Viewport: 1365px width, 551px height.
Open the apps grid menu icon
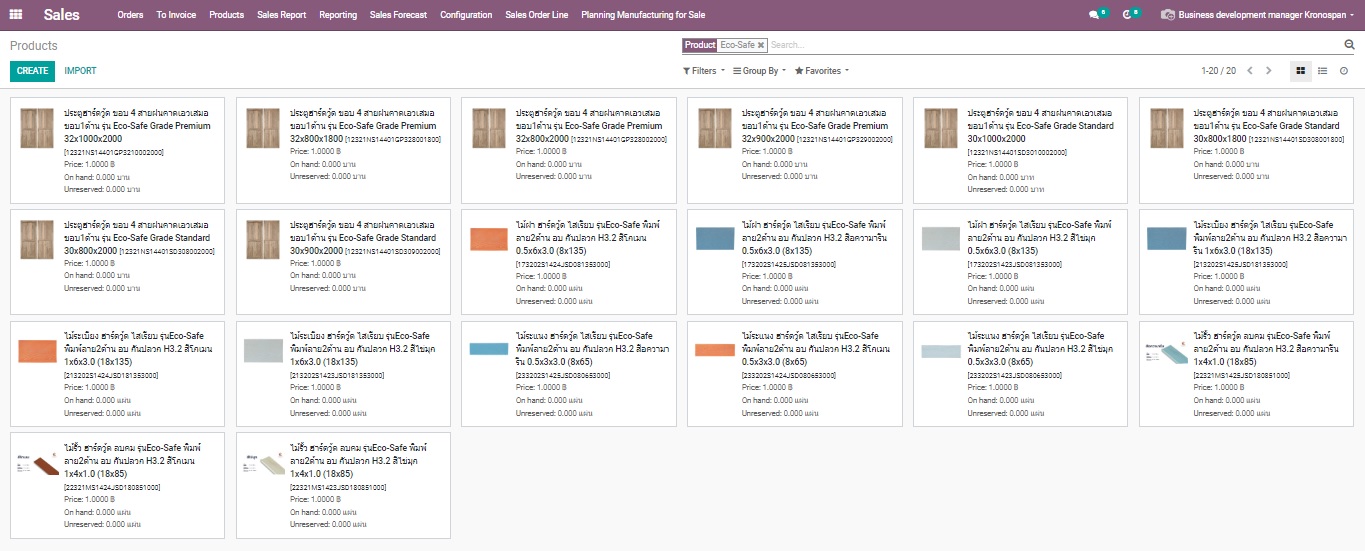(16, 15)
